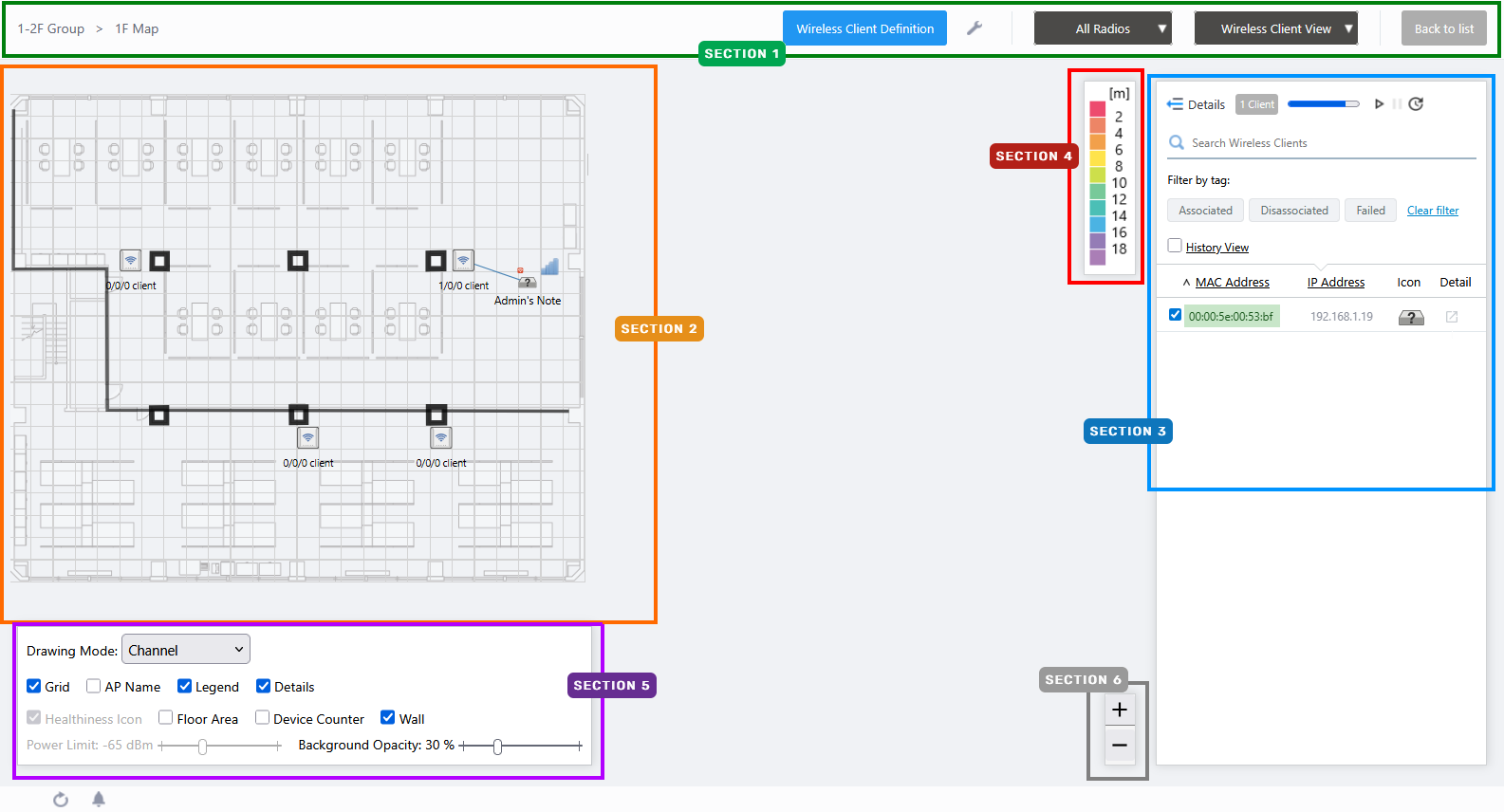Click the zoom in plus button
The image size is (1504, 812).
[x=1119, y=710]
